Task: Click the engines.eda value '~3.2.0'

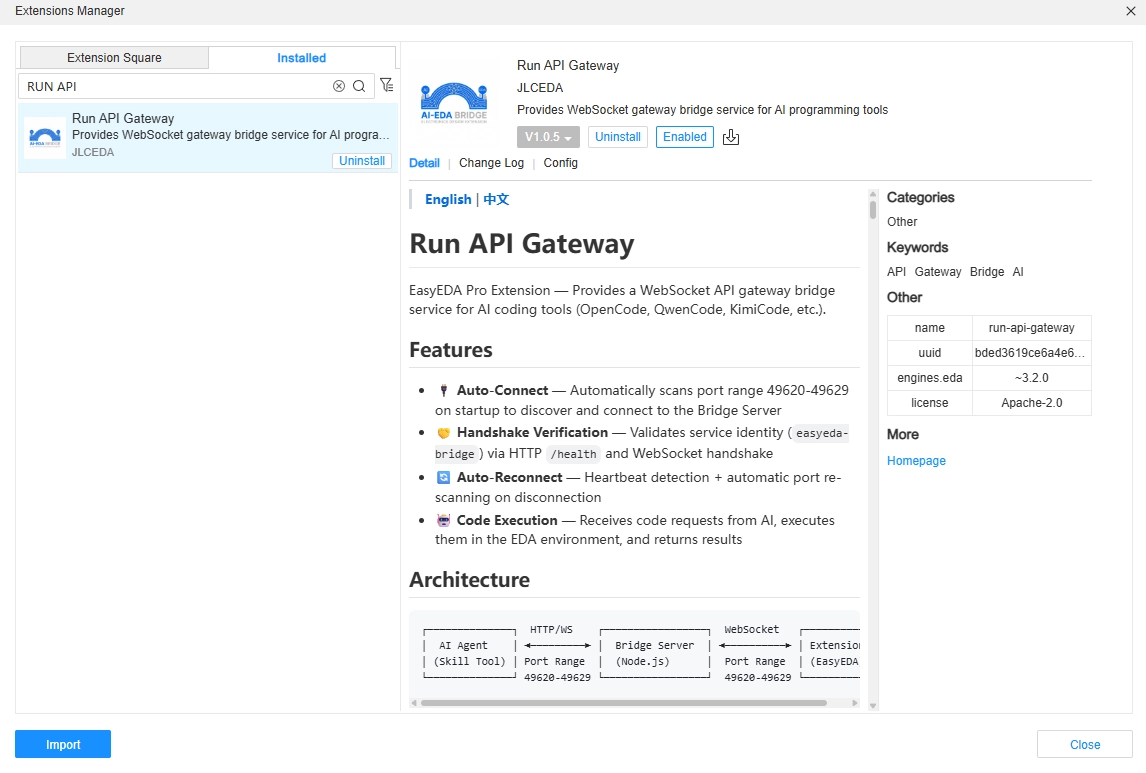Action: click(1031, 378)
